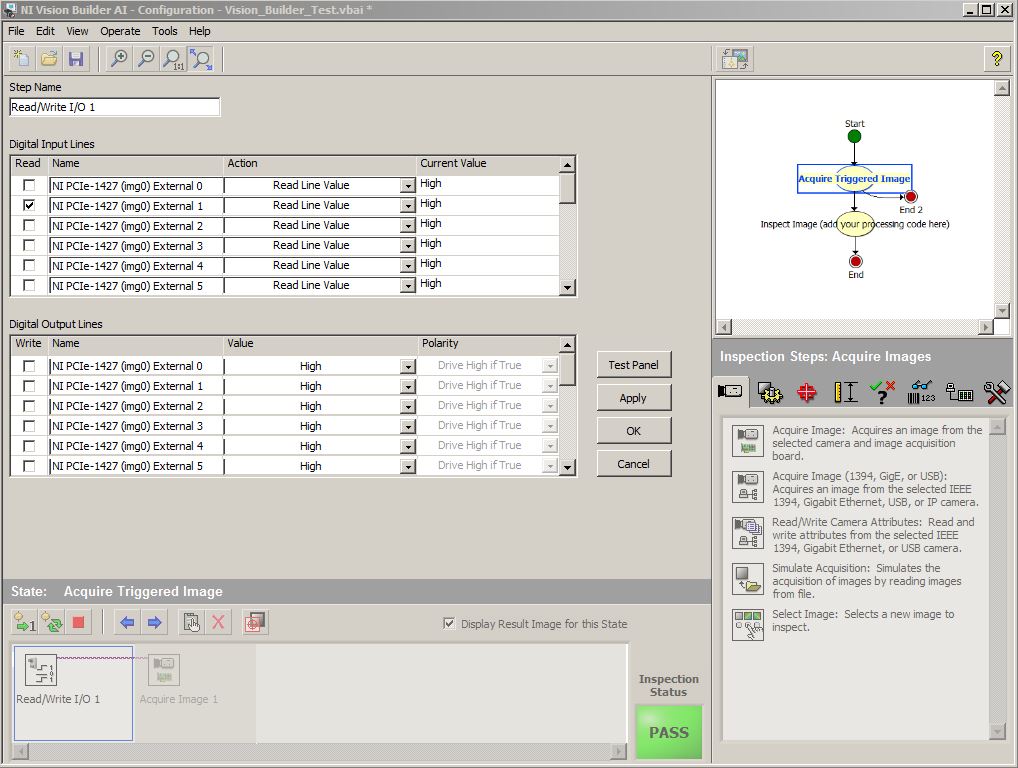This screenshot has width=1018, height=768.
Task: Open Action dropdown for input External 1
Action: coord(407,206)
